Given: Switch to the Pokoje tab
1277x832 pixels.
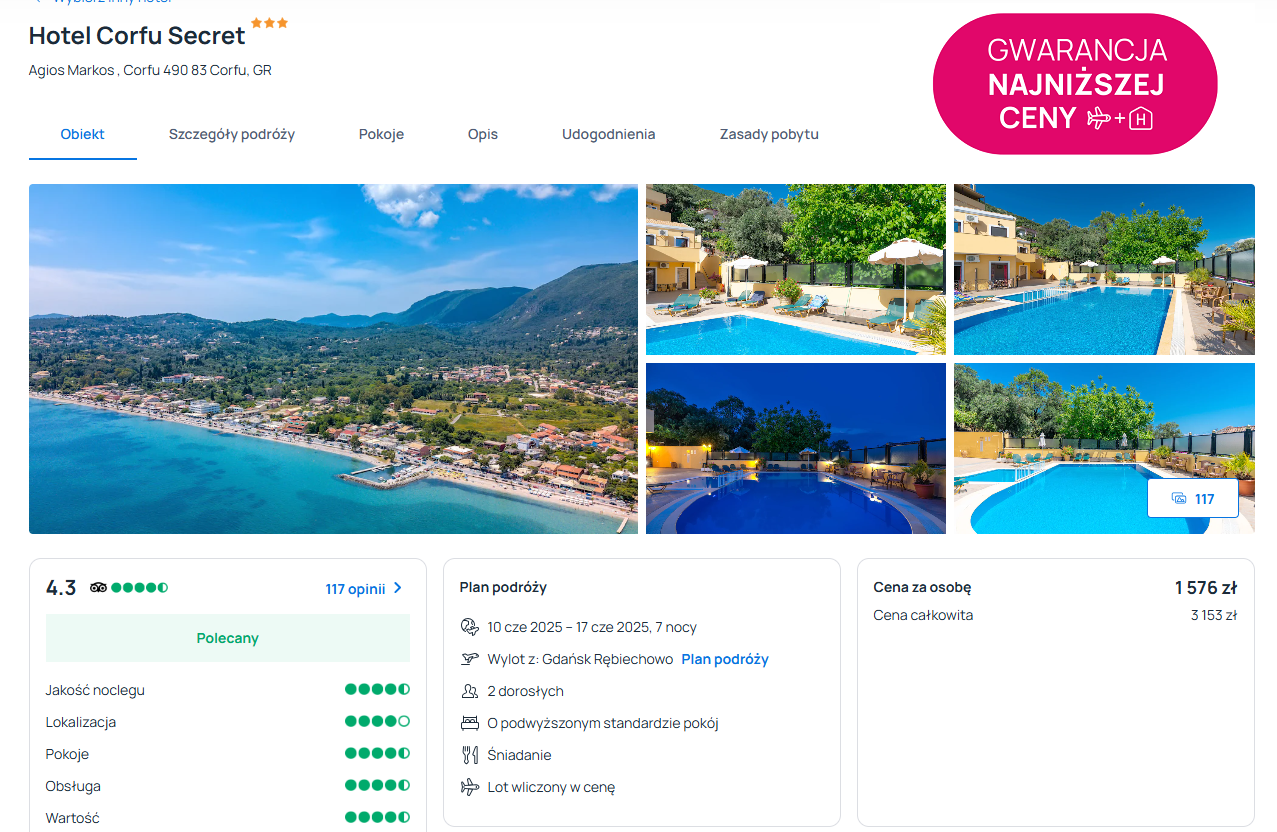Looking at the screenshot, I should [381, 134].
